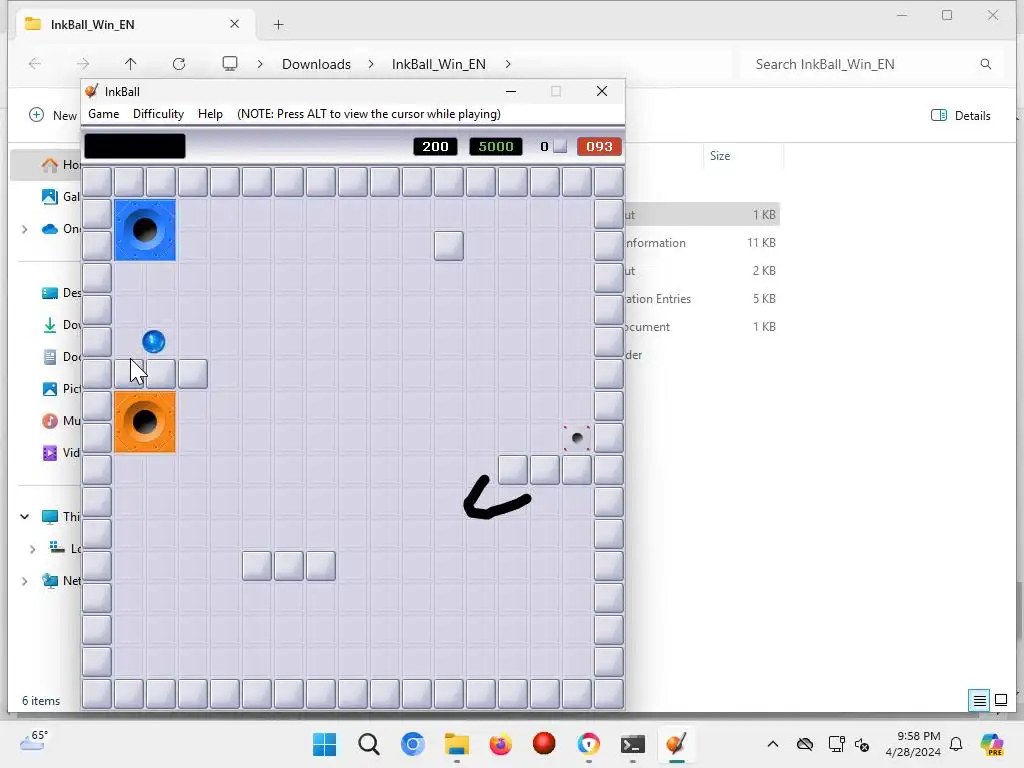Click the New button in Explorer
This screenshot has height=768, width=1024.
point(54,115)
